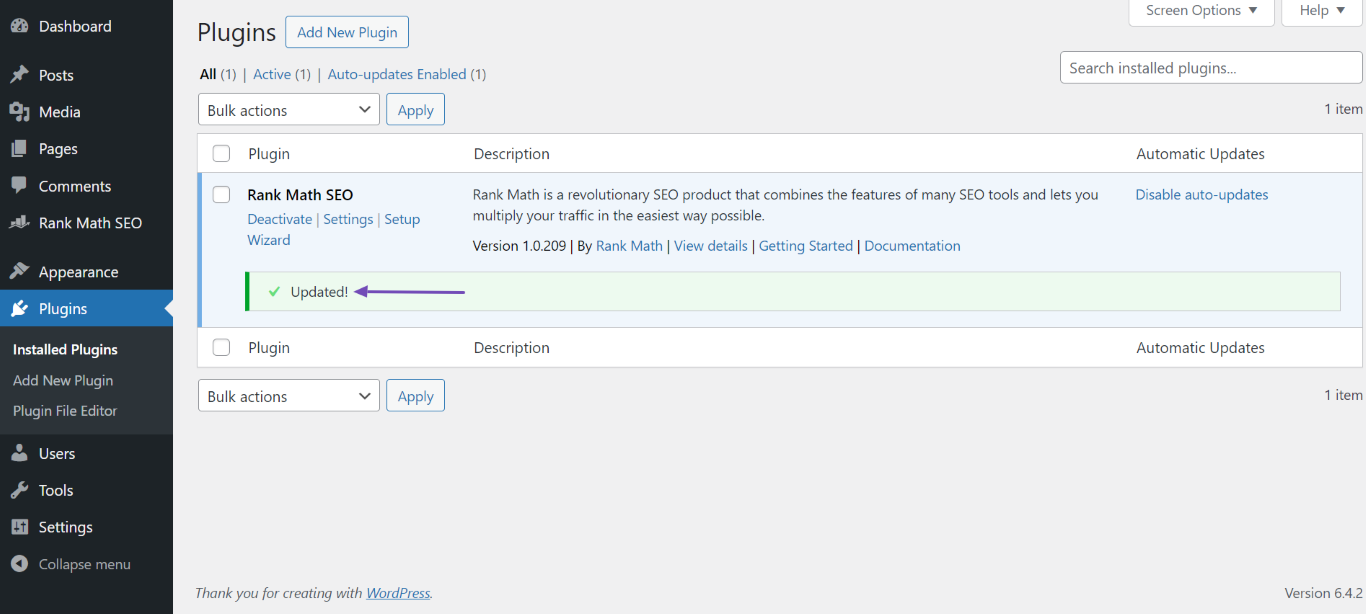Viewport: 1366px width, 614px height.
Task: Open the View details link
Action: coord(711,246)
